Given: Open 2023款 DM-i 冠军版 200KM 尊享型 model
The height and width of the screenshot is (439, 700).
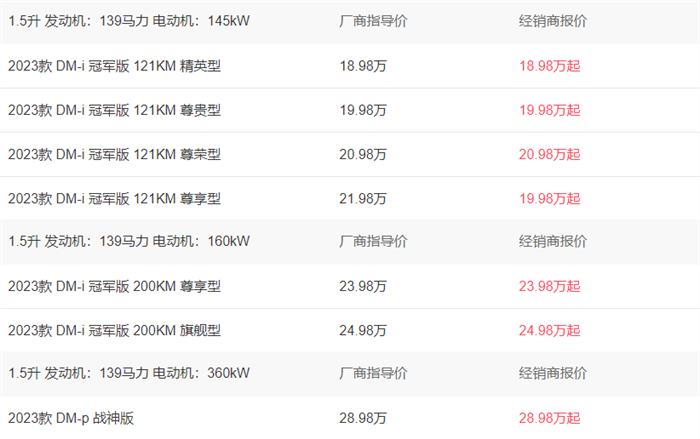Looking at the screenshot, I should 114,286.
